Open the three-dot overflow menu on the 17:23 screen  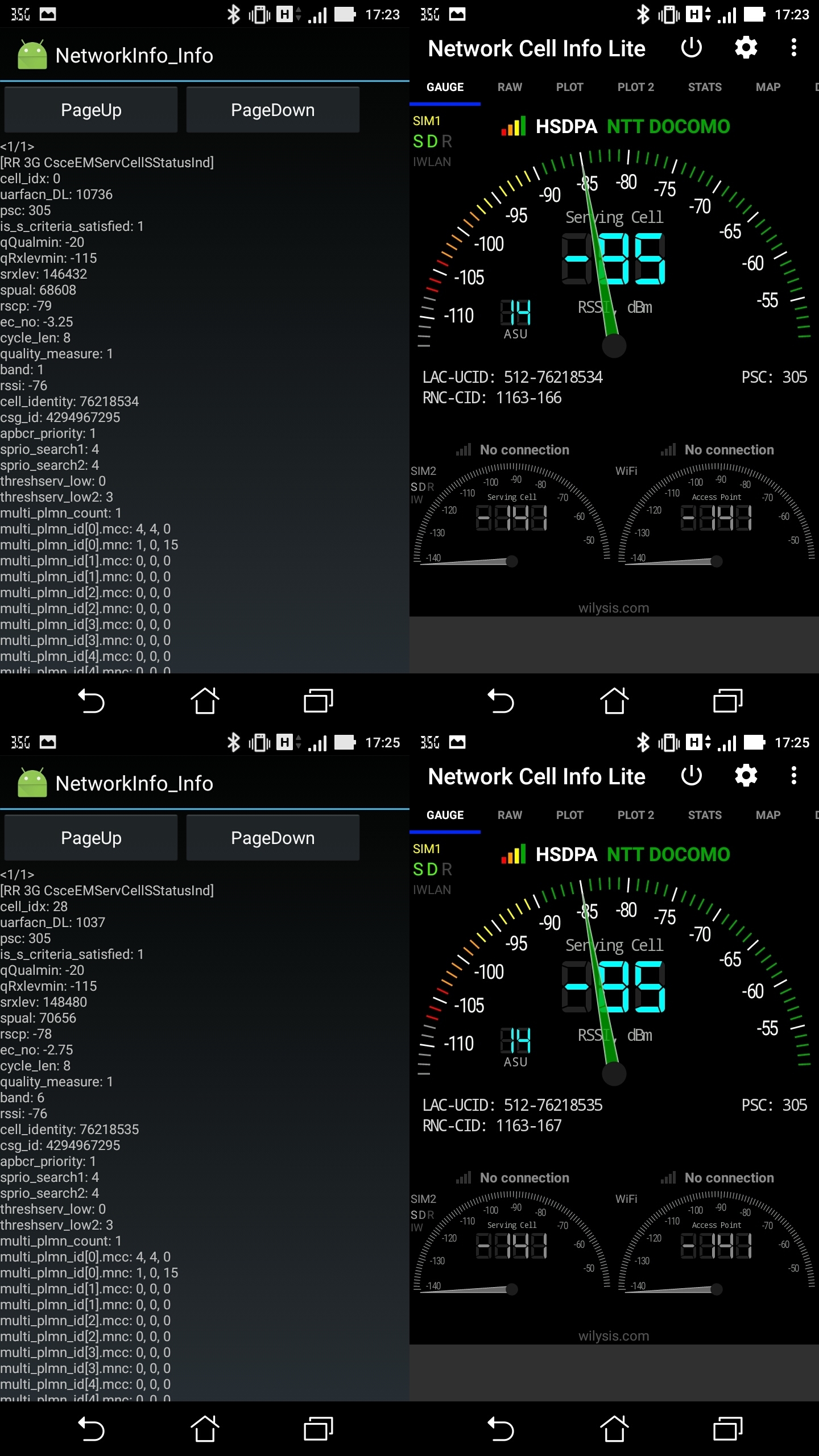point(793,48)
